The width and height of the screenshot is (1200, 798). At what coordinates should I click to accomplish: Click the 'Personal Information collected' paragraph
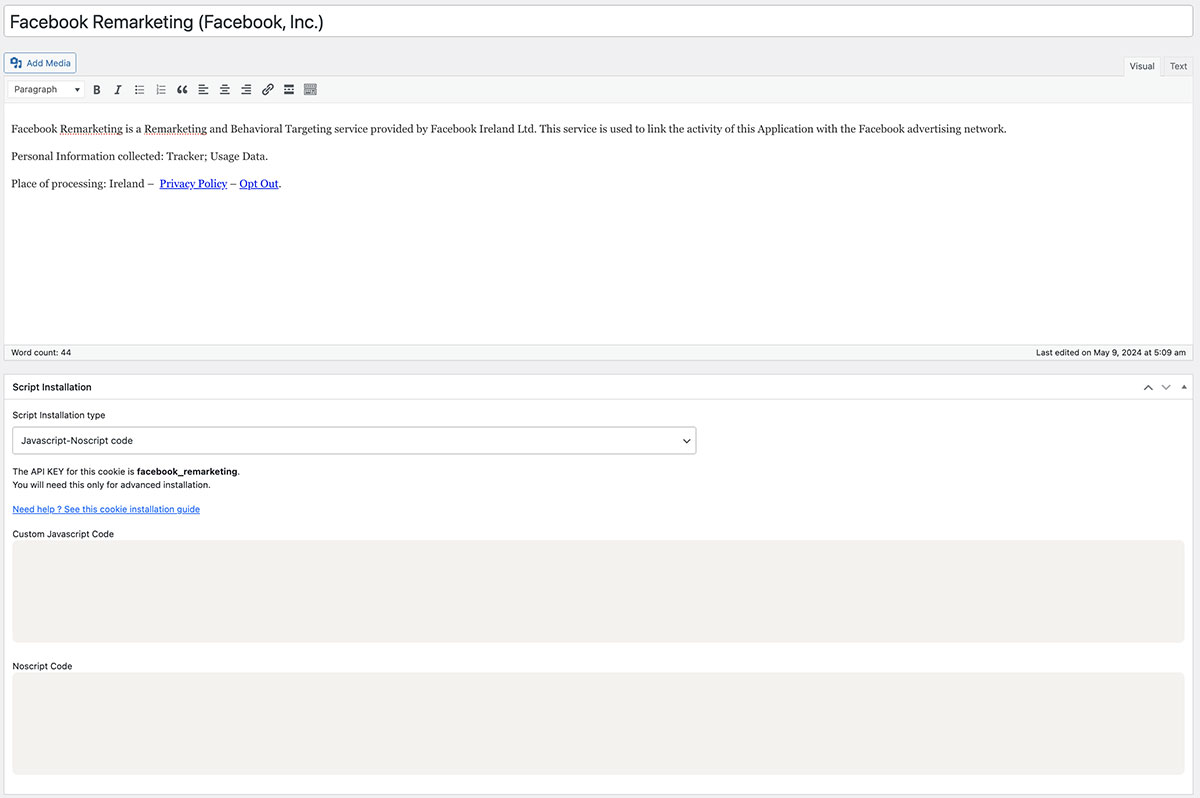click(140, 156)
